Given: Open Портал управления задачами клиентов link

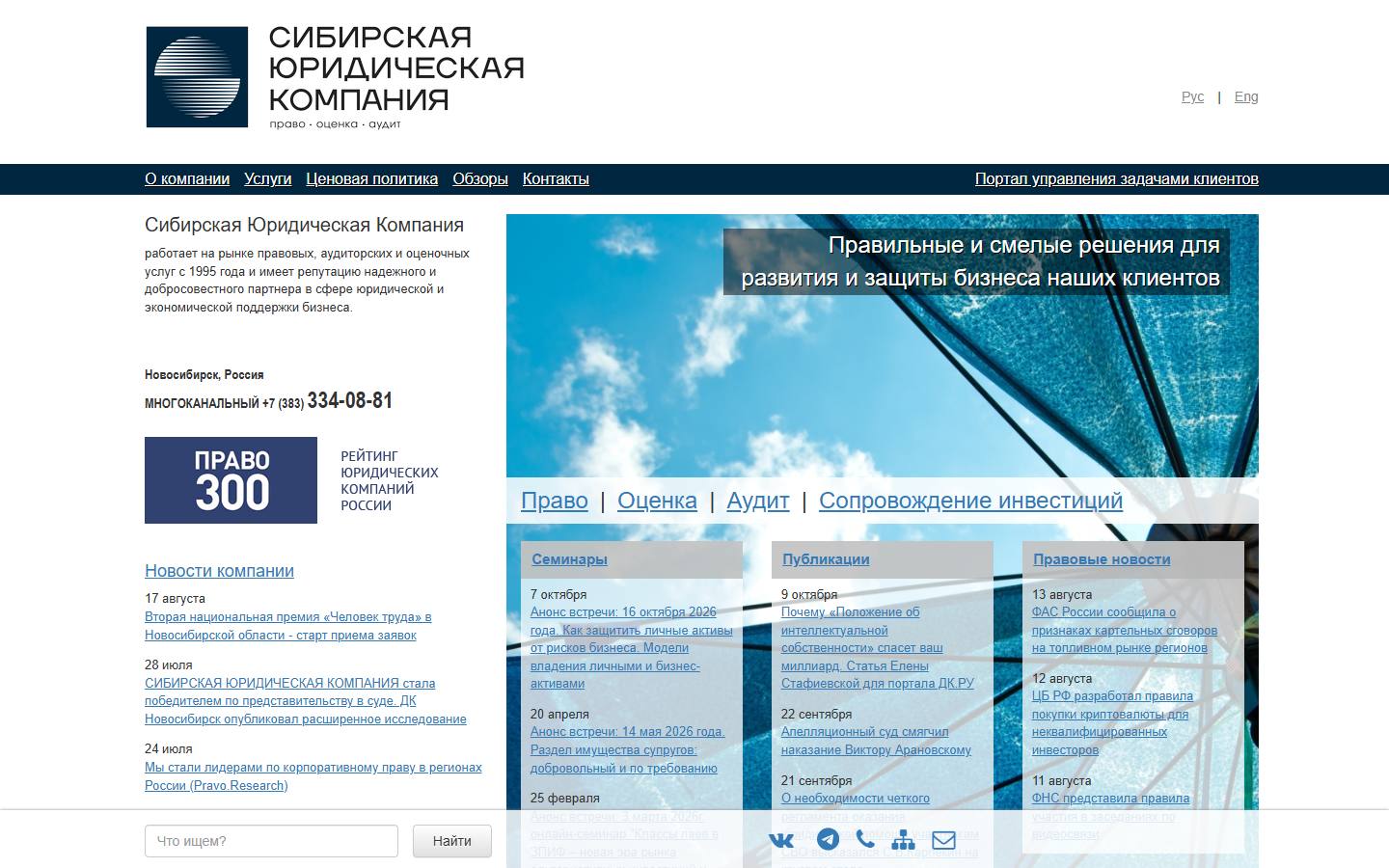Looking at the screenshot, I should coord(1117,179).
